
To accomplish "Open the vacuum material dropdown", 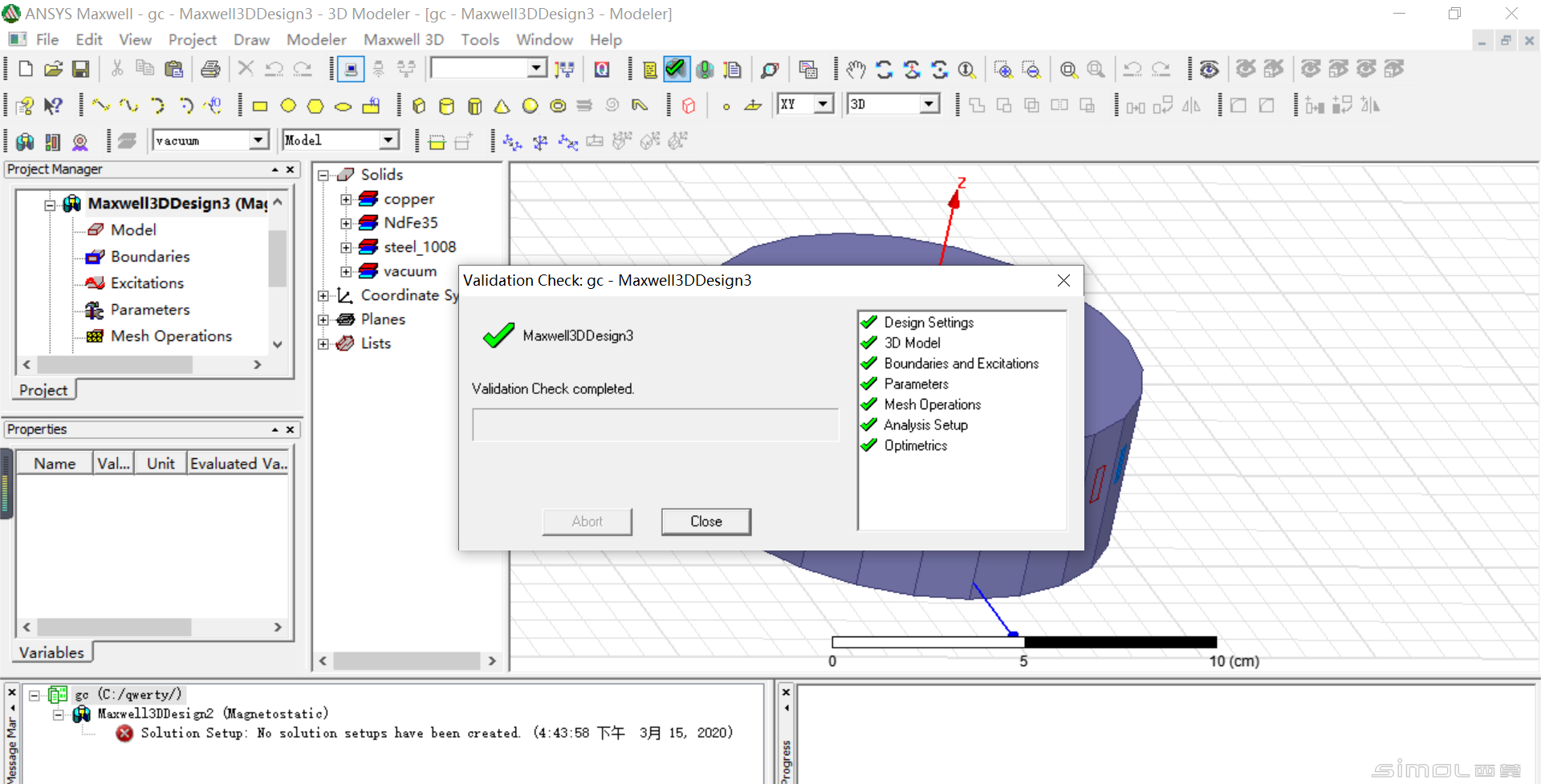I will tap(258, 140).
